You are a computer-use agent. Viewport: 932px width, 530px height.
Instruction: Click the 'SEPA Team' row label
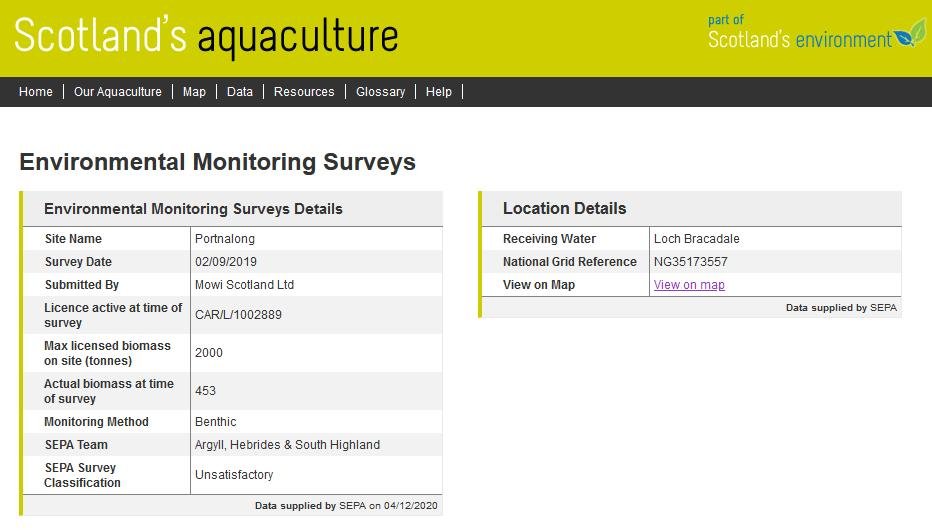tap(76, 445)
